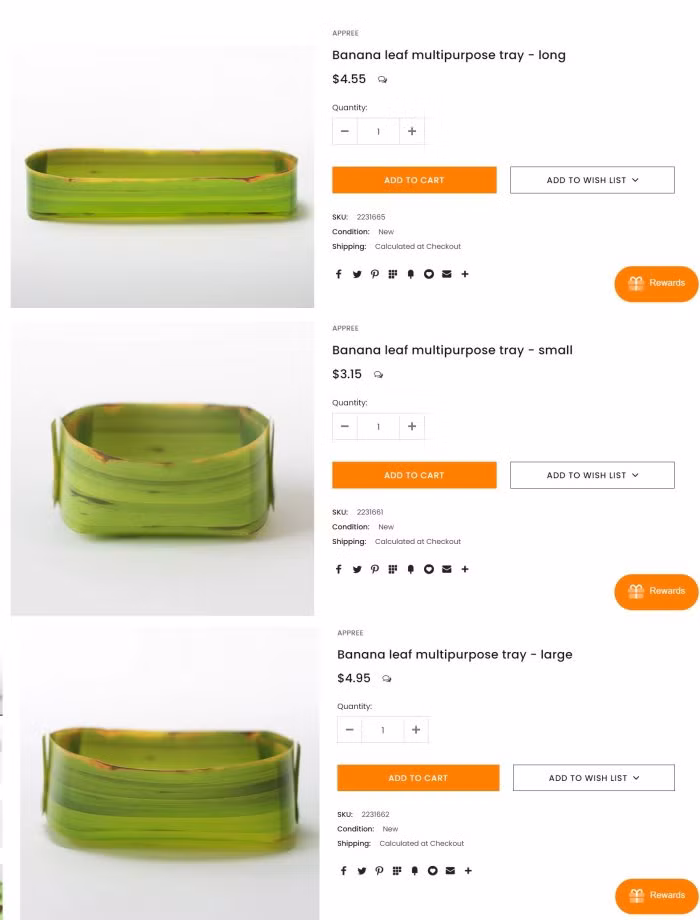Add the large banana leaf tray to cart

click(x=418, y=777)
